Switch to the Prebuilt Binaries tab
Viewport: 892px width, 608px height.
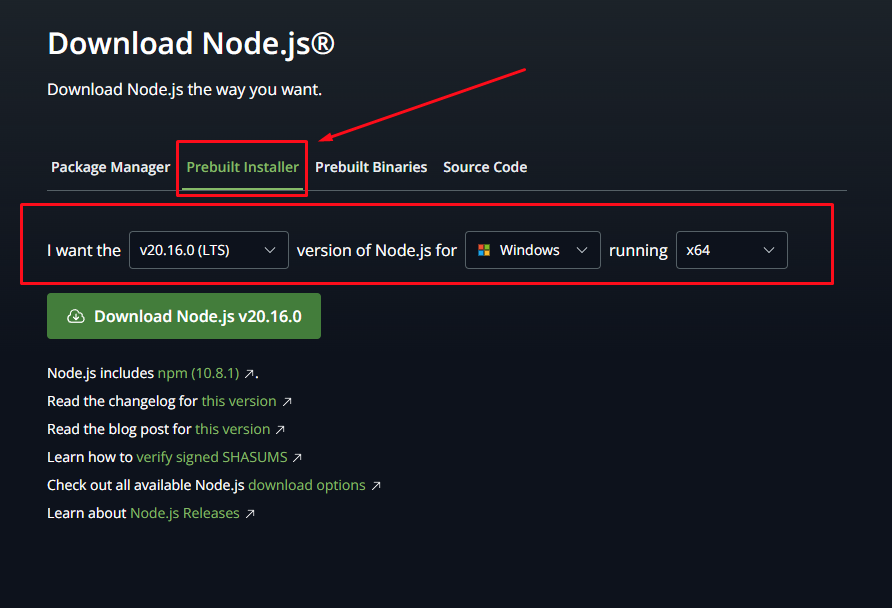click(371, 167)
